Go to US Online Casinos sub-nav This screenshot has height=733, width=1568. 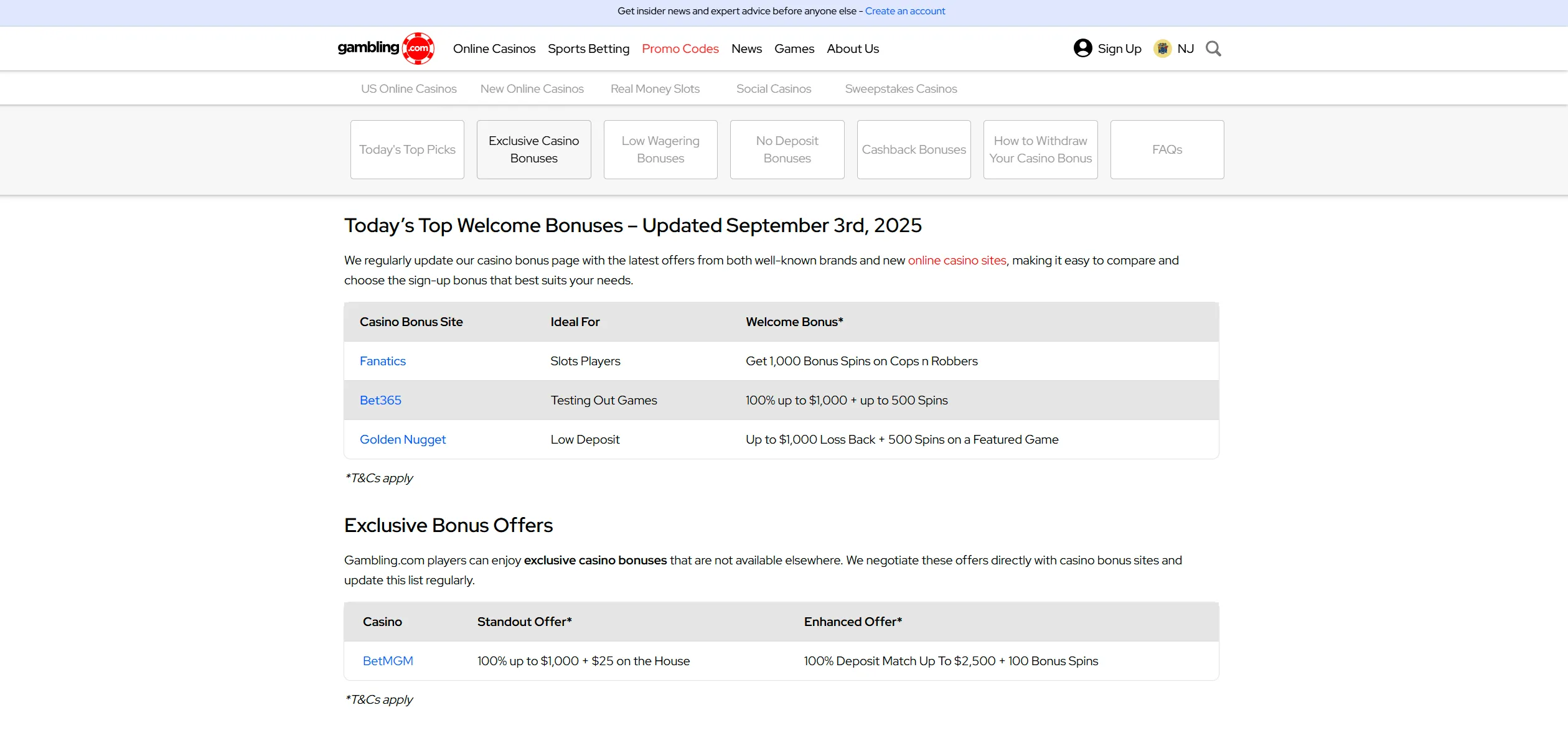409,89
